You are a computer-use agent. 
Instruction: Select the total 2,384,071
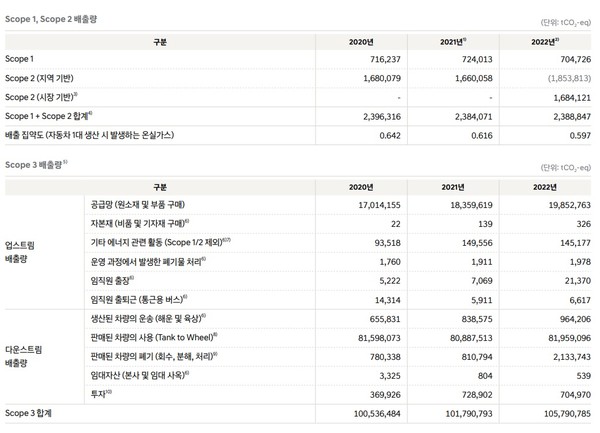click(x=474, y=117)
